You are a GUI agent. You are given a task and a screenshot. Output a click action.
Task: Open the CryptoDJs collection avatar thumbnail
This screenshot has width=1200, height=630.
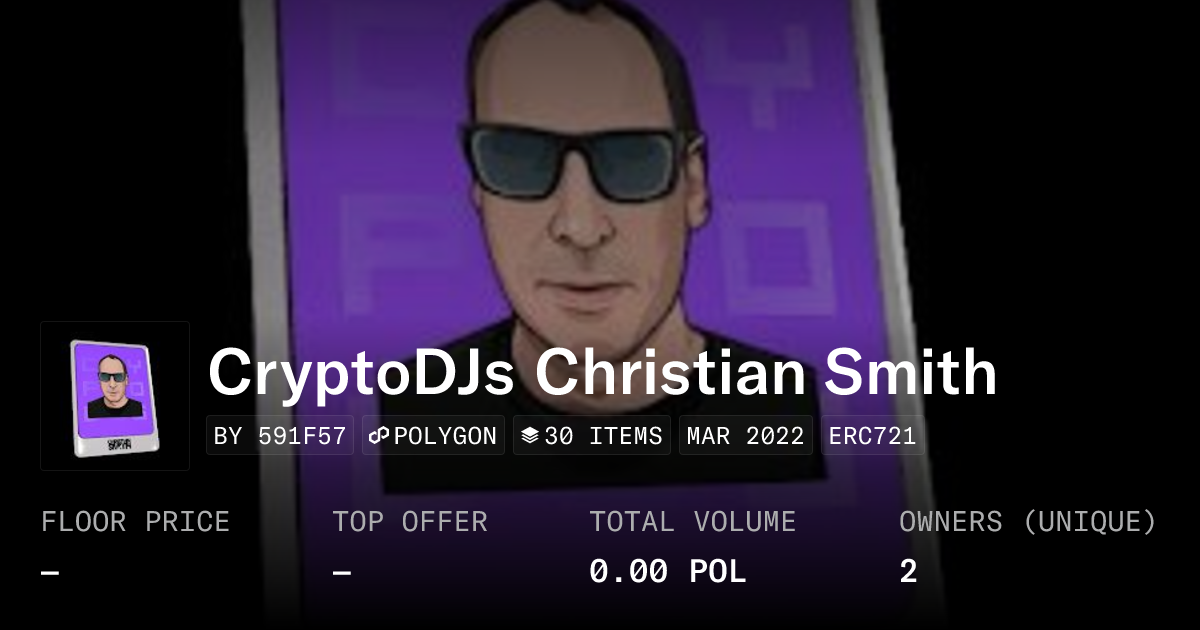click(115, 396)
